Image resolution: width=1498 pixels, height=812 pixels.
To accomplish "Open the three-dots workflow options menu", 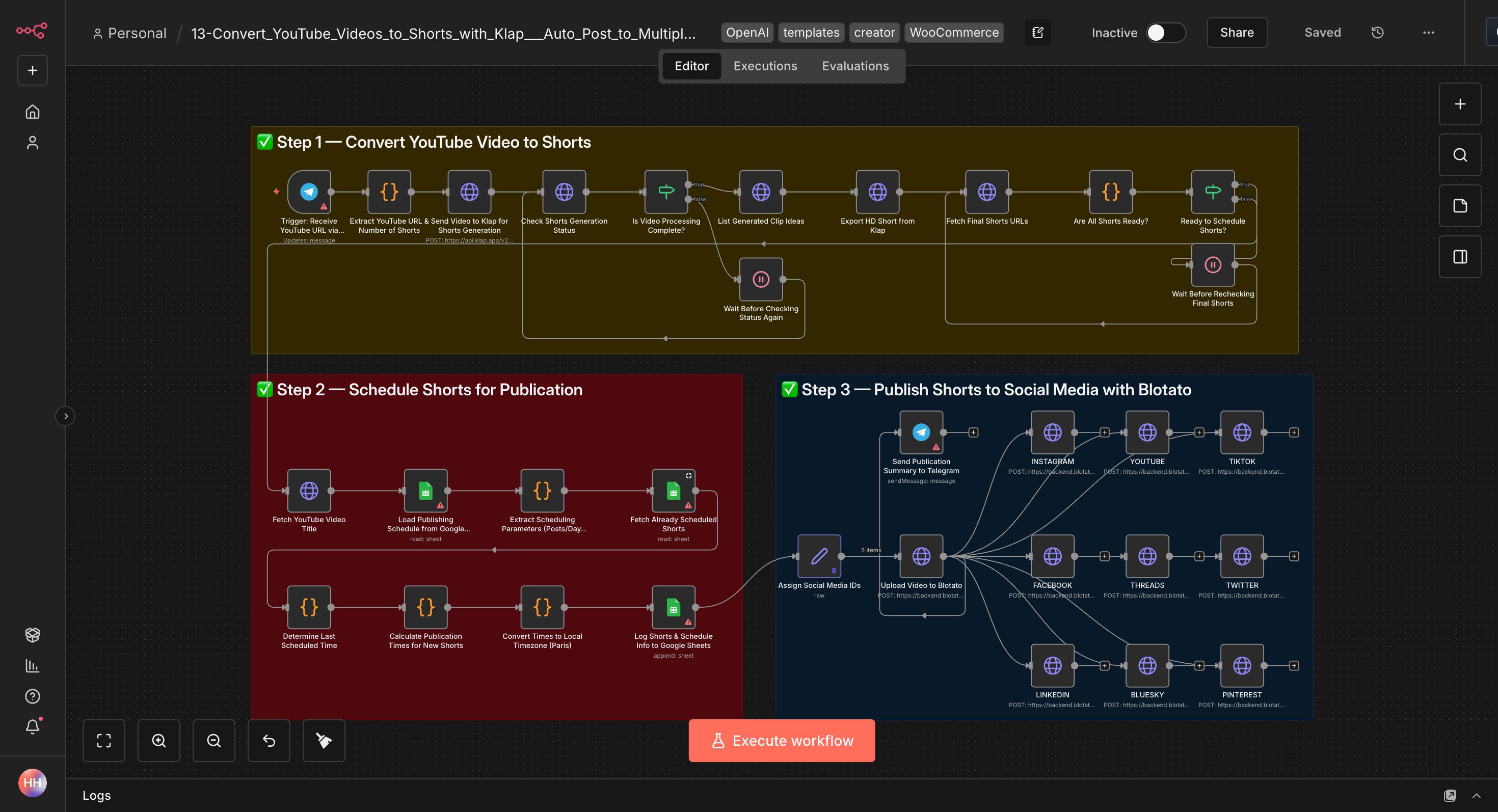I will click(x=1428, y=33).
